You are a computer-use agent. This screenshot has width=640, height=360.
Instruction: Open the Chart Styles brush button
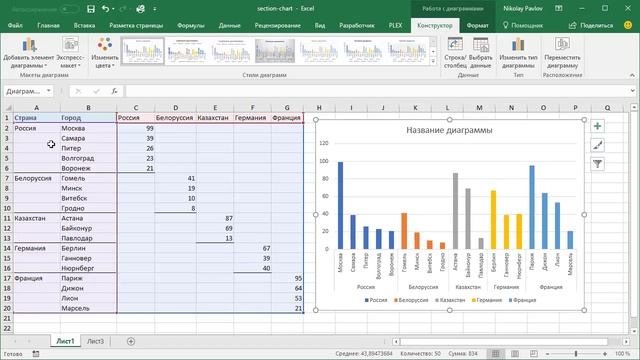(598, 145)
